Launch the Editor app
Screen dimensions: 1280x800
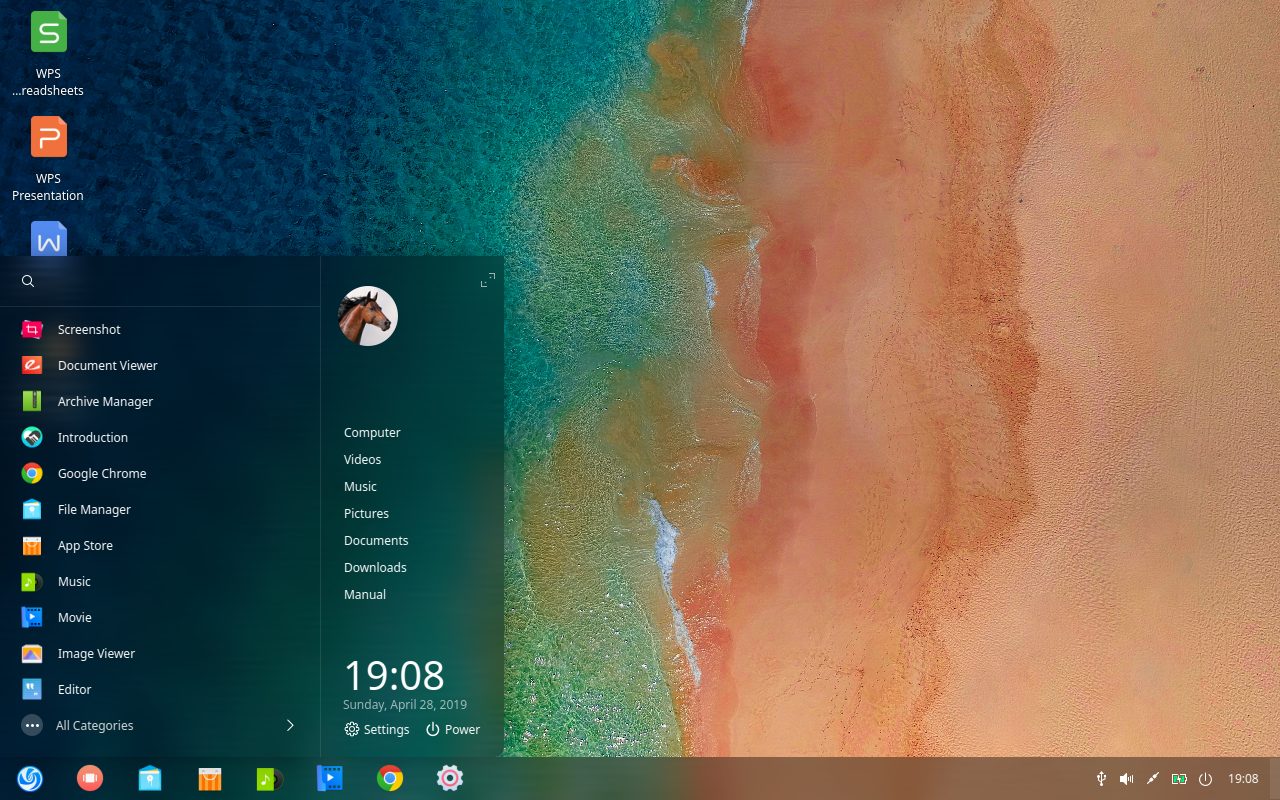point(74,689)
